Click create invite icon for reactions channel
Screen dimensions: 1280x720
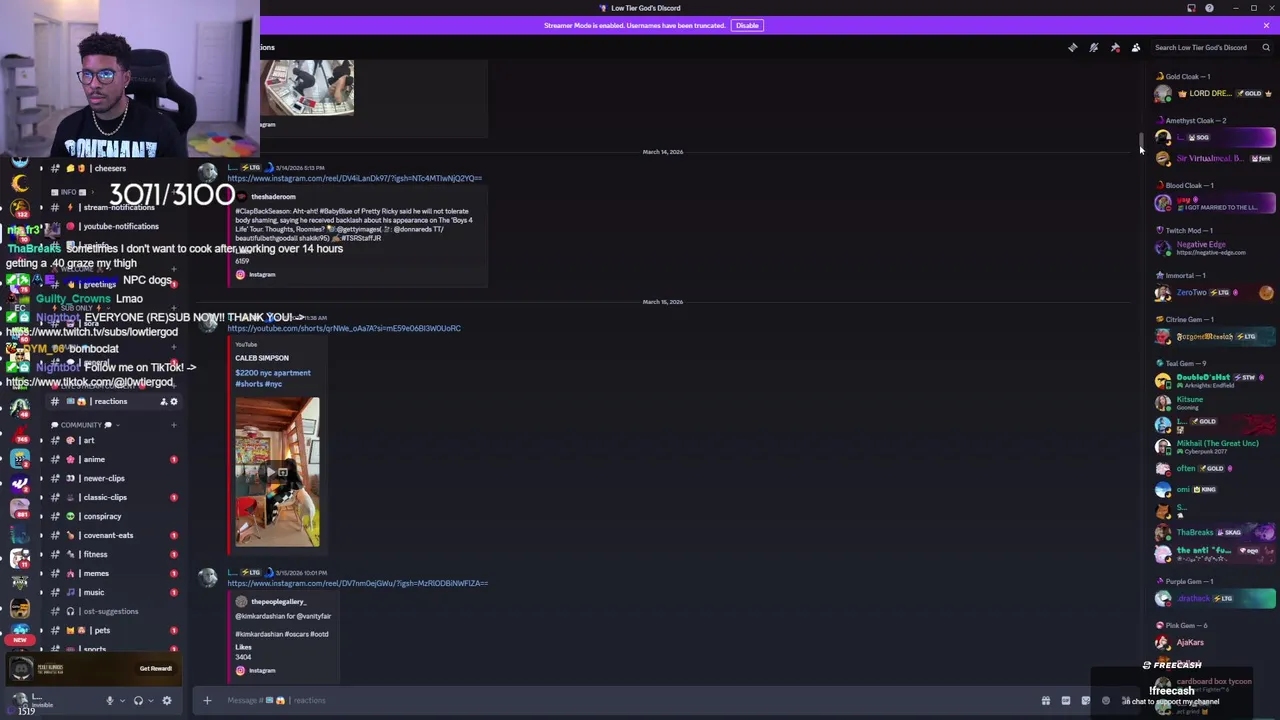click(163, 402)
